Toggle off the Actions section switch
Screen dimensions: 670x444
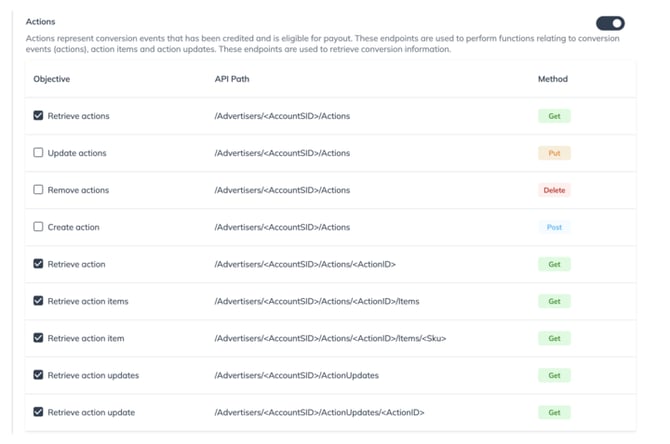pos(609,22)
